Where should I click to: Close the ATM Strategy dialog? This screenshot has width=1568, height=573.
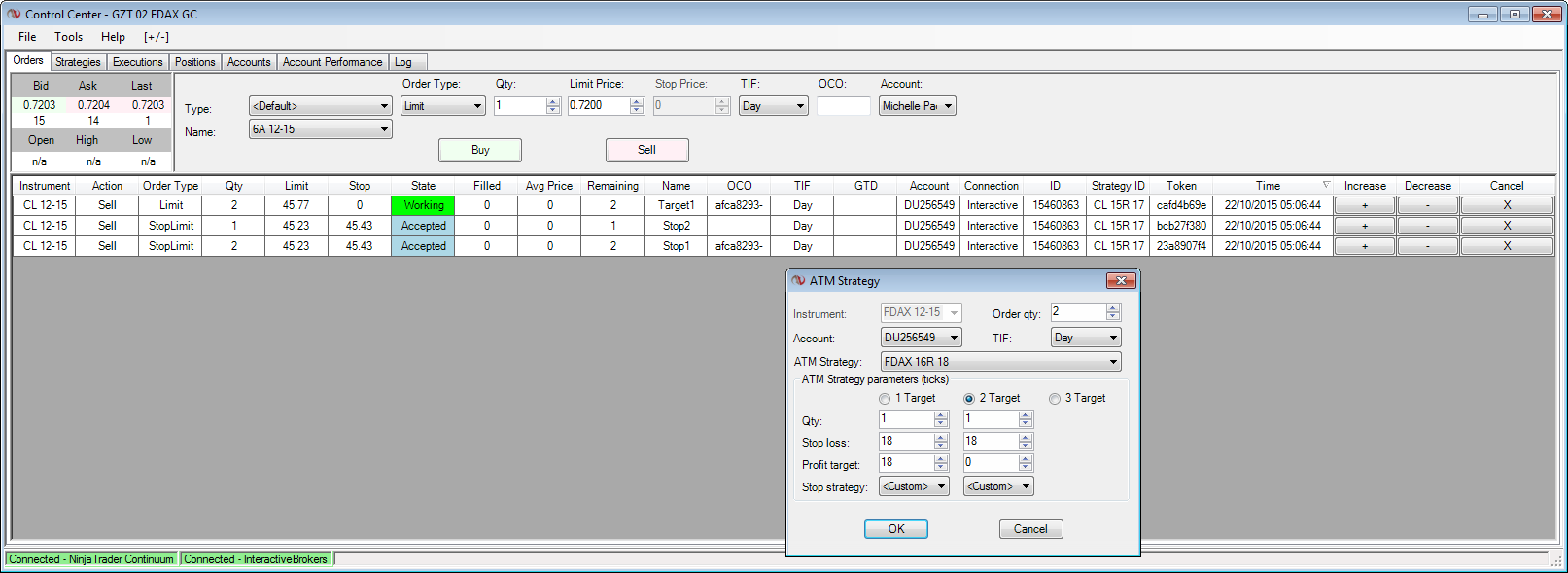1121,280
